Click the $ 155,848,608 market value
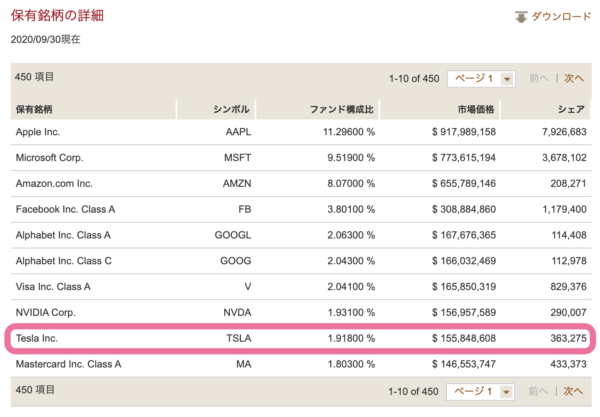 (x=464, y=338)
